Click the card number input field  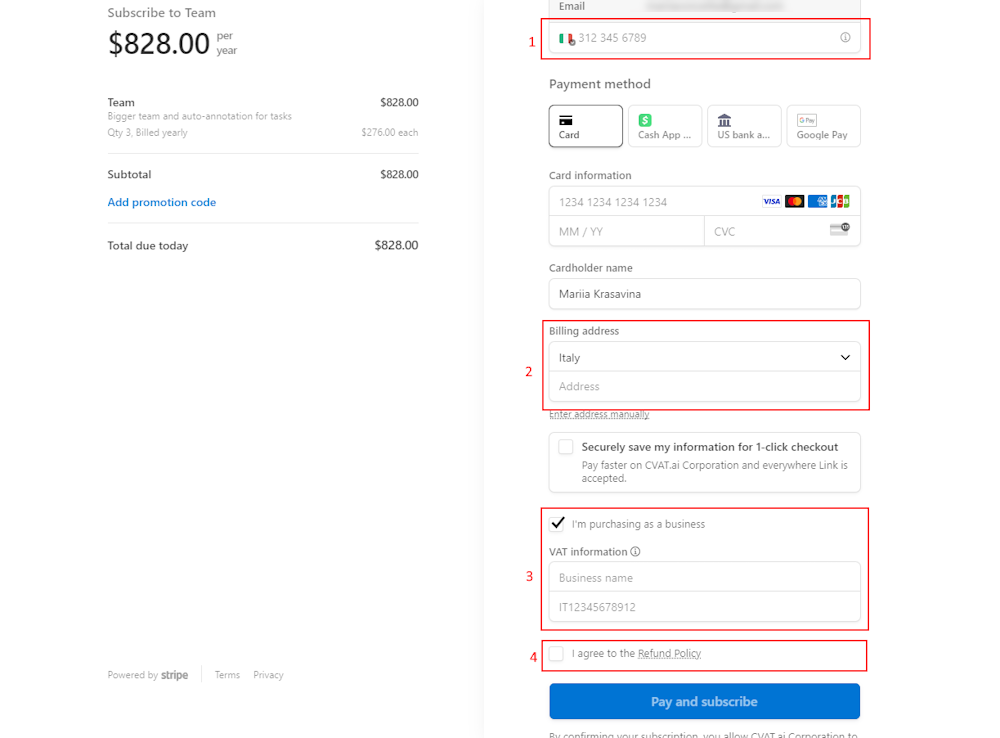[650, 201]
